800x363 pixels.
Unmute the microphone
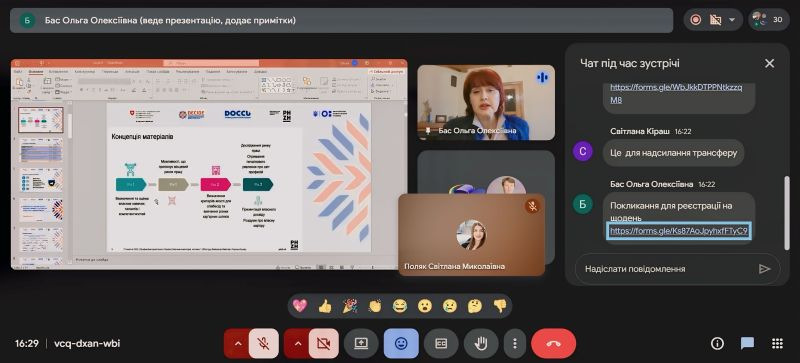click(264, 344)
